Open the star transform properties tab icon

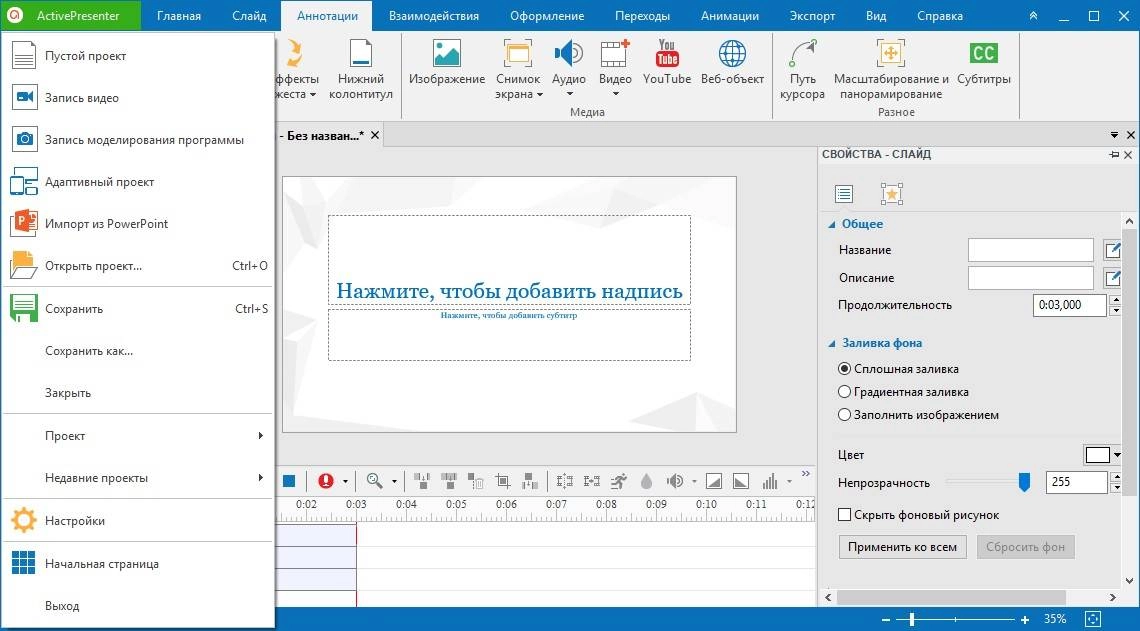[x=891, y=194]
